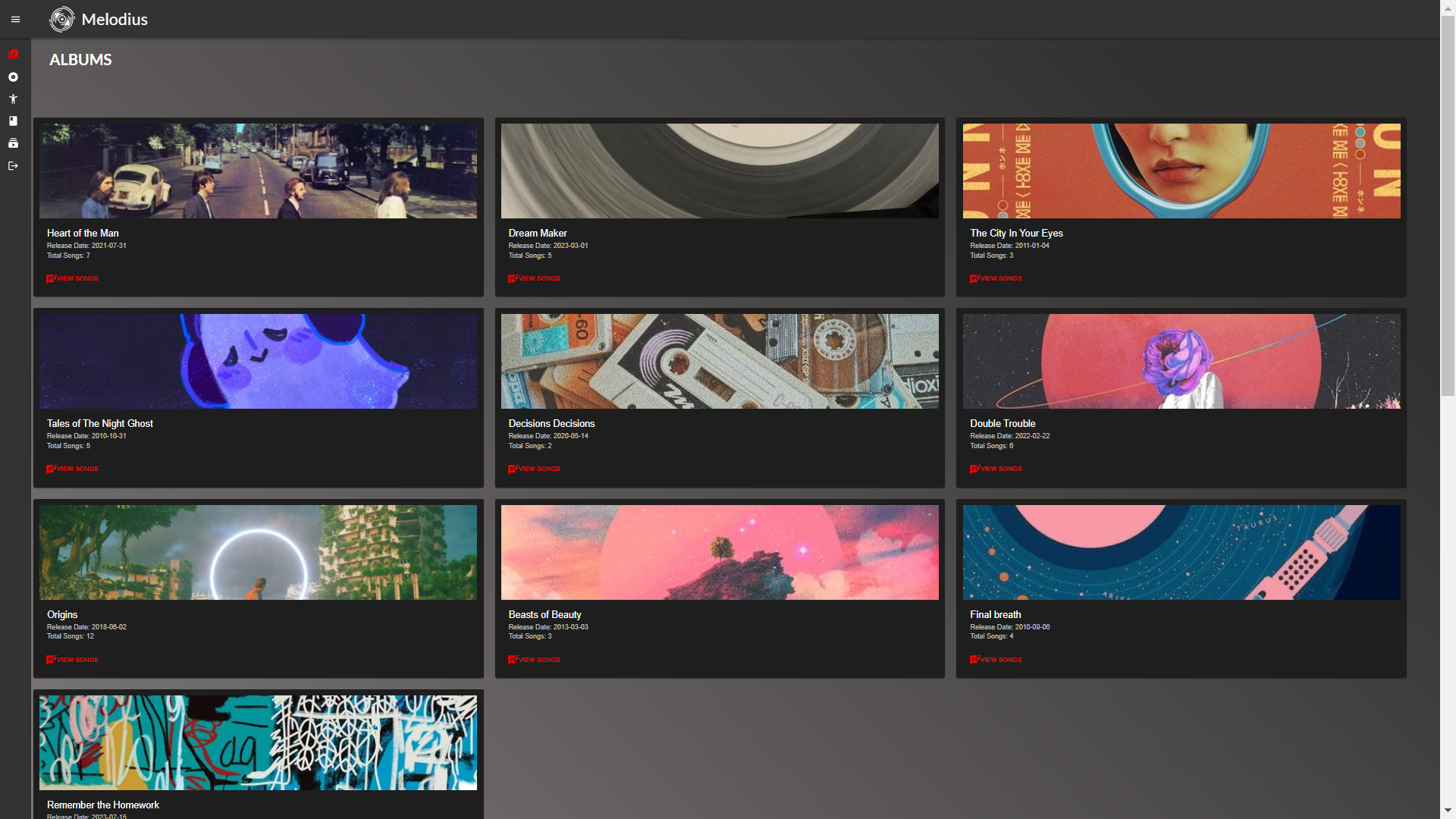Select the red music/albums icon in sidebar
This screenshot has width=1456, height=819.
(13, 54)
